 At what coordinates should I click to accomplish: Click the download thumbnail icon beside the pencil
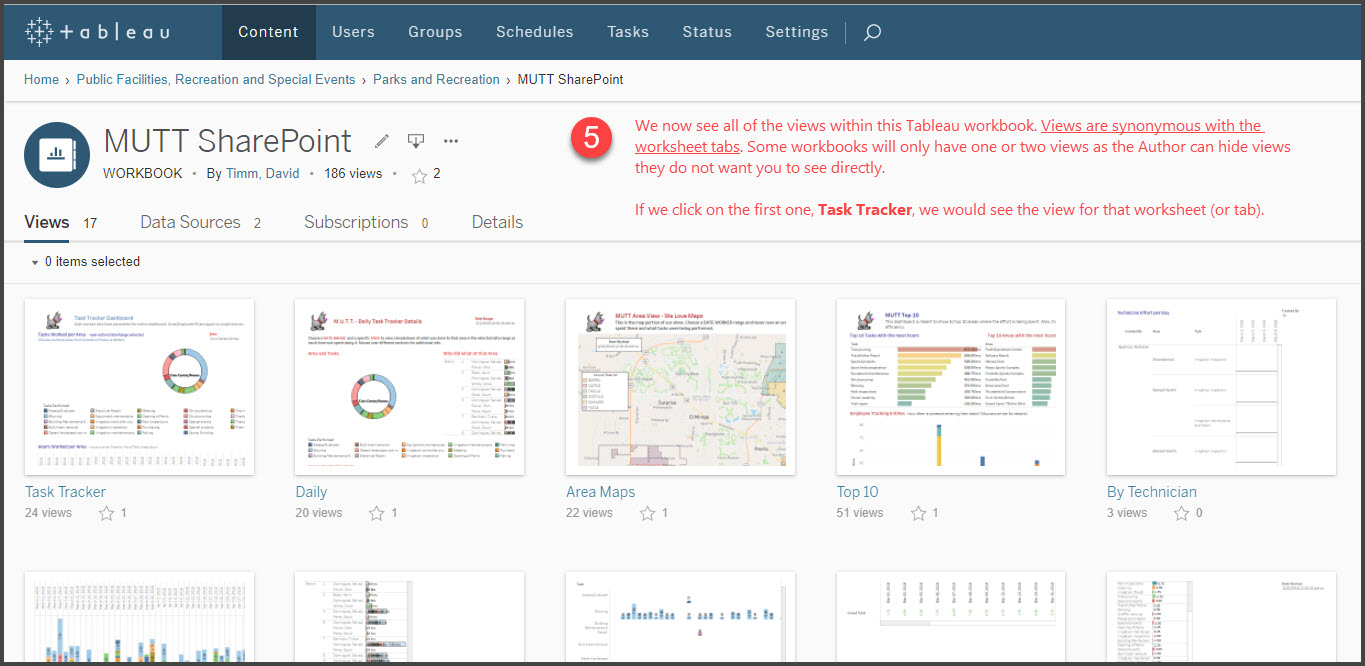(416, 141)
